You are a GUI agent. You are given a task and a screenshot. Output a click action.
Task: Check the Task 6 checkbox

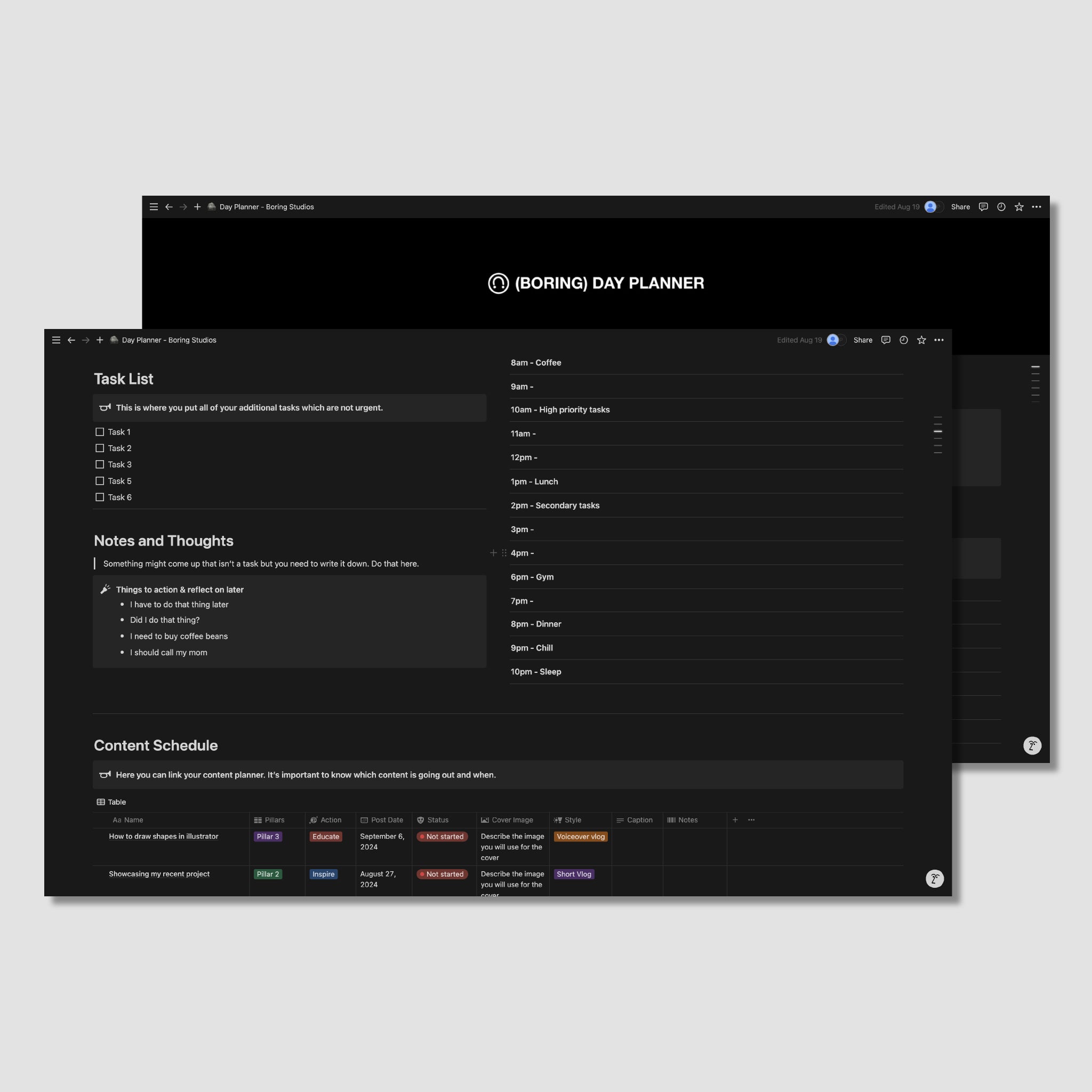(99, 497)
